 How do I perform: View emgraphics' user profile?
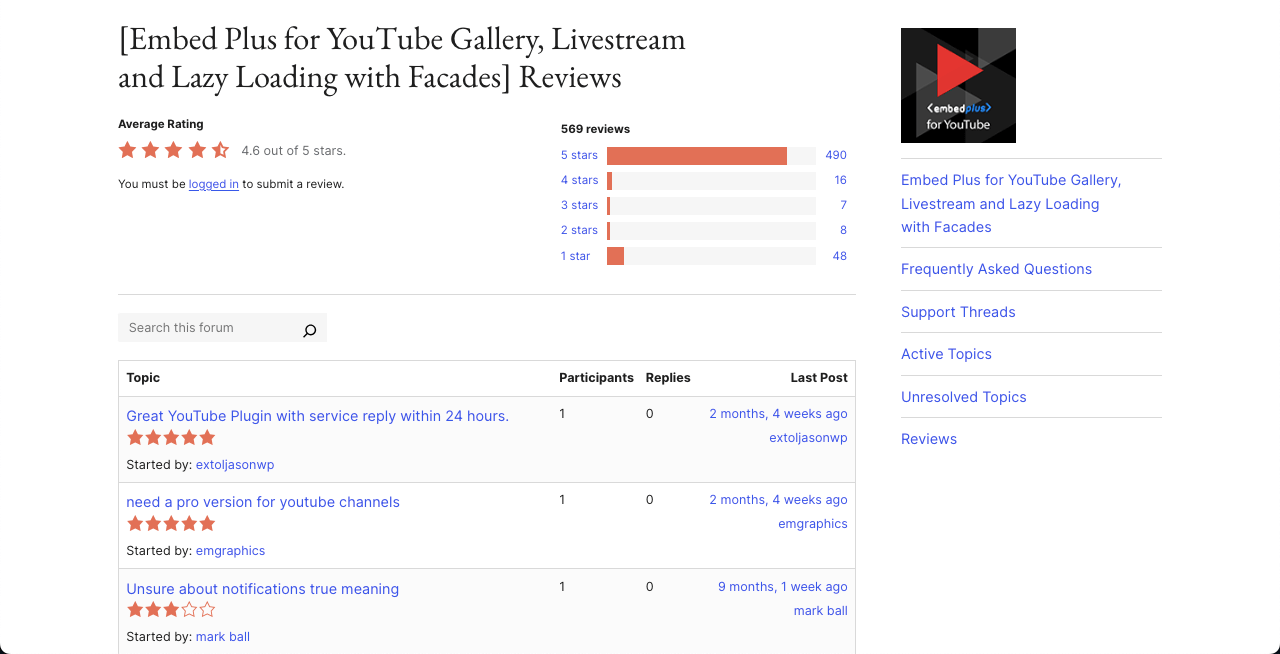(x=230, y=550)
